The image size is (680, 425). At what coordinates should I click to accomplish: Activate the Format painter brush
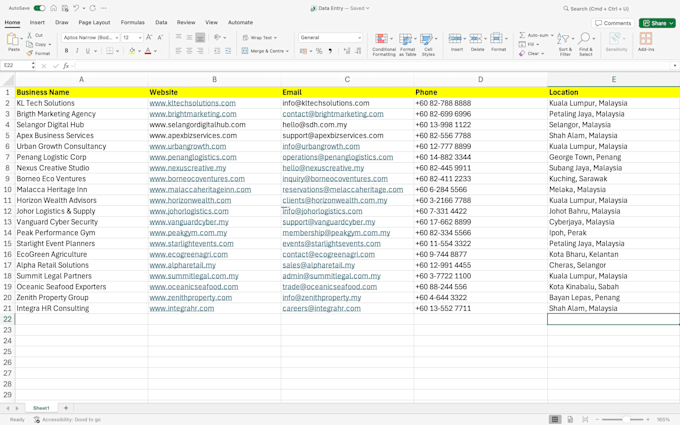click(x=29, y=53)
